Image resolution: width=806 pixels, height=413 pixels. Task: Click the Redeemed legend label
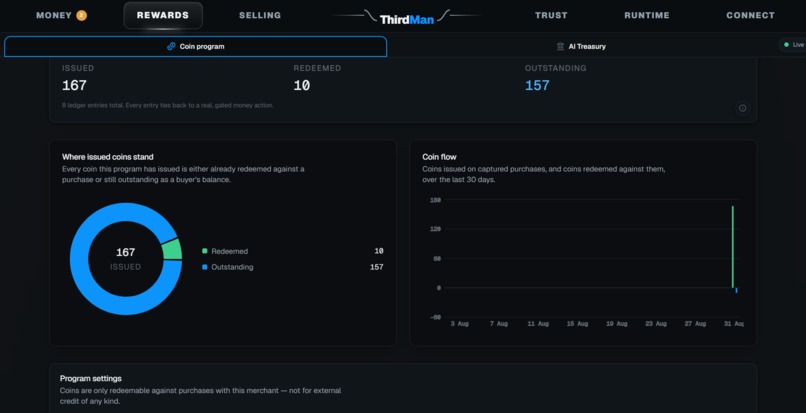click(230, 252)
